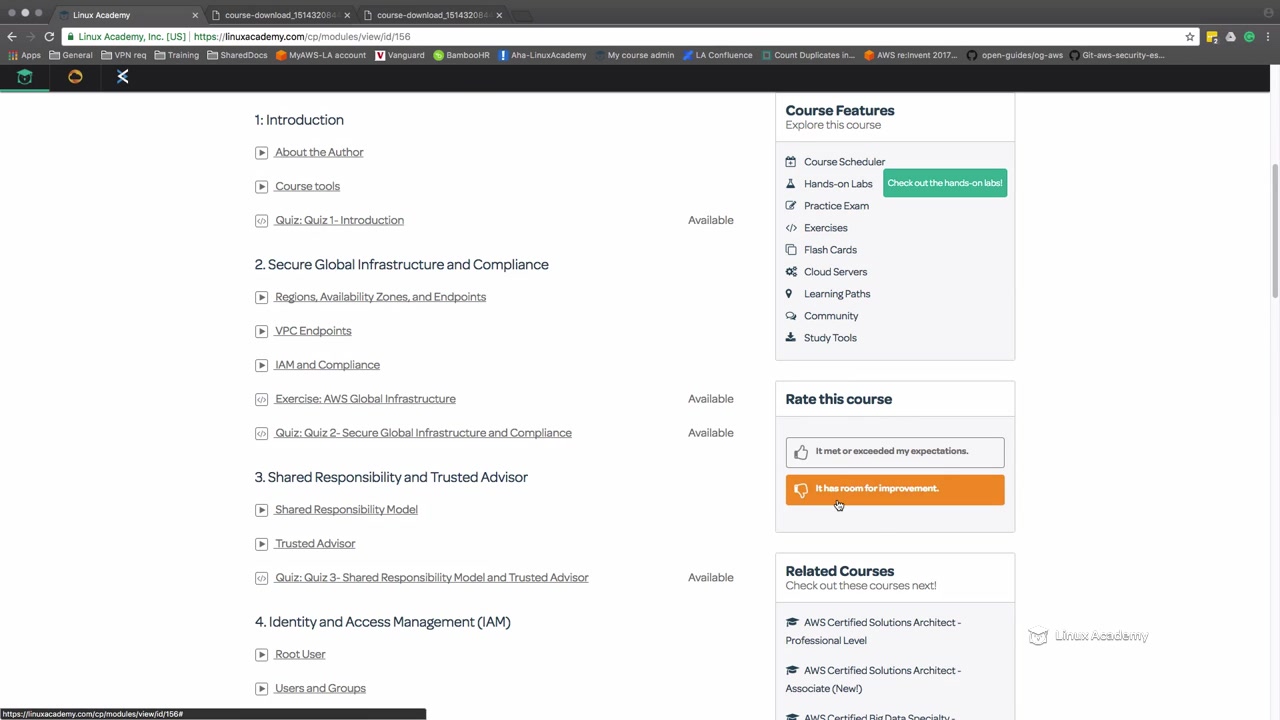Screen dimensions: 1280x720
Task: Open the AWS re:Invent 2017 bookmark
Action: [x=910, y=55]
